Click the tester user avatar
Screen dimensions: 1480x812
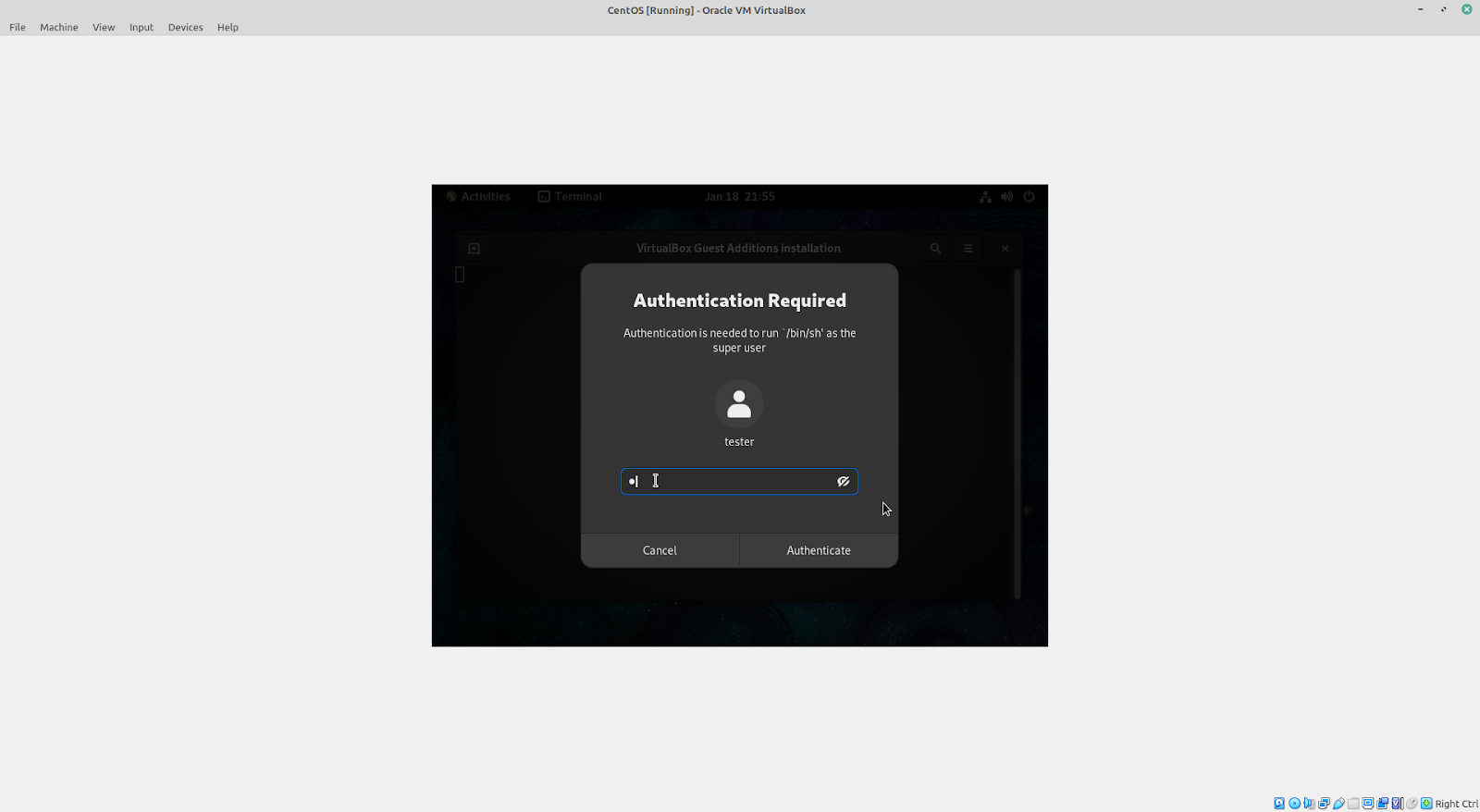coord(739,404)
